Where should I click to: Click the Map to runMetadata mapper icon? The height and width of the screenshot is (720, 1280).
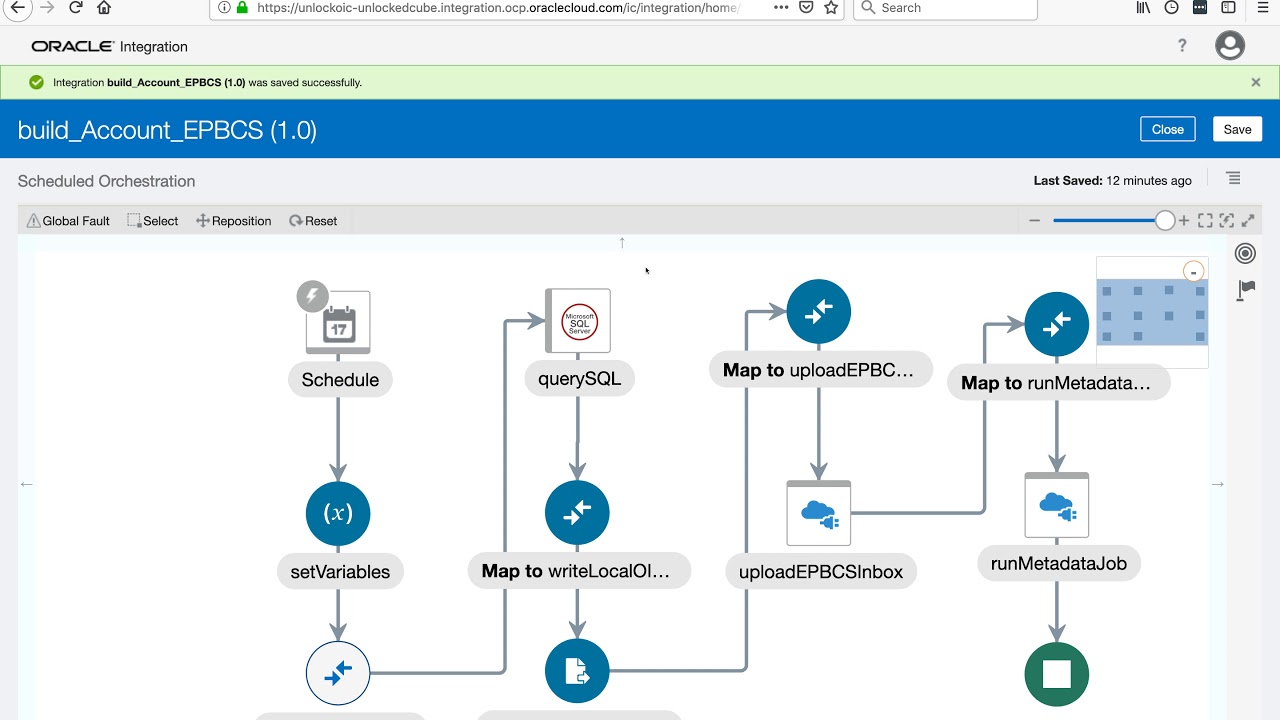pos(1057,324)
